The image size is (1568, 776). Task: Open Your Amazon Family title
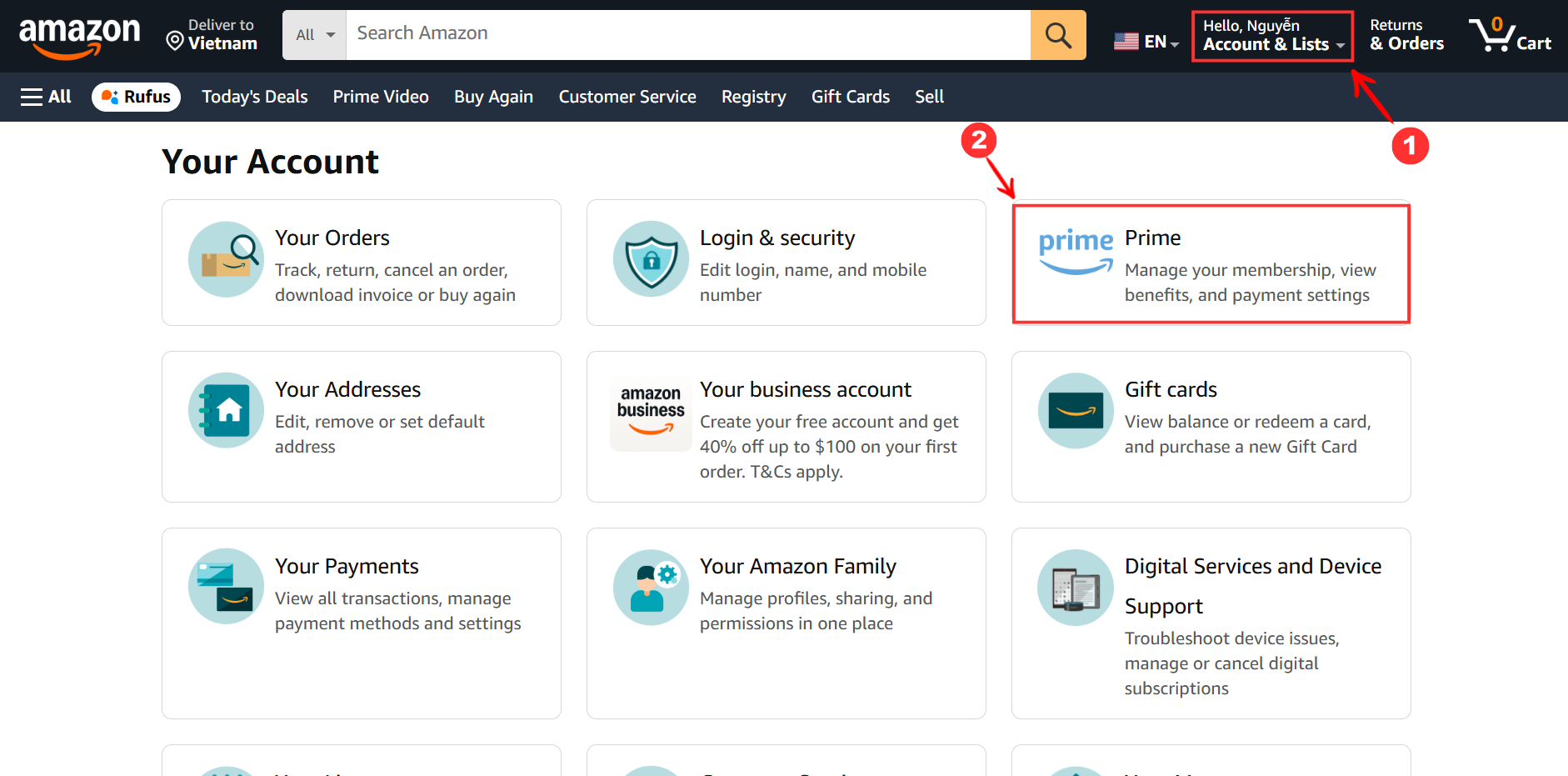[x=798, y=566]
